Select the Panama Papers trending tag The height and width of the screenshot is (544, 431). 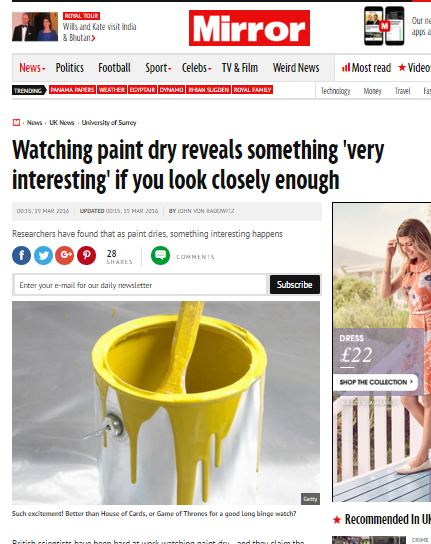coord(72,90)
